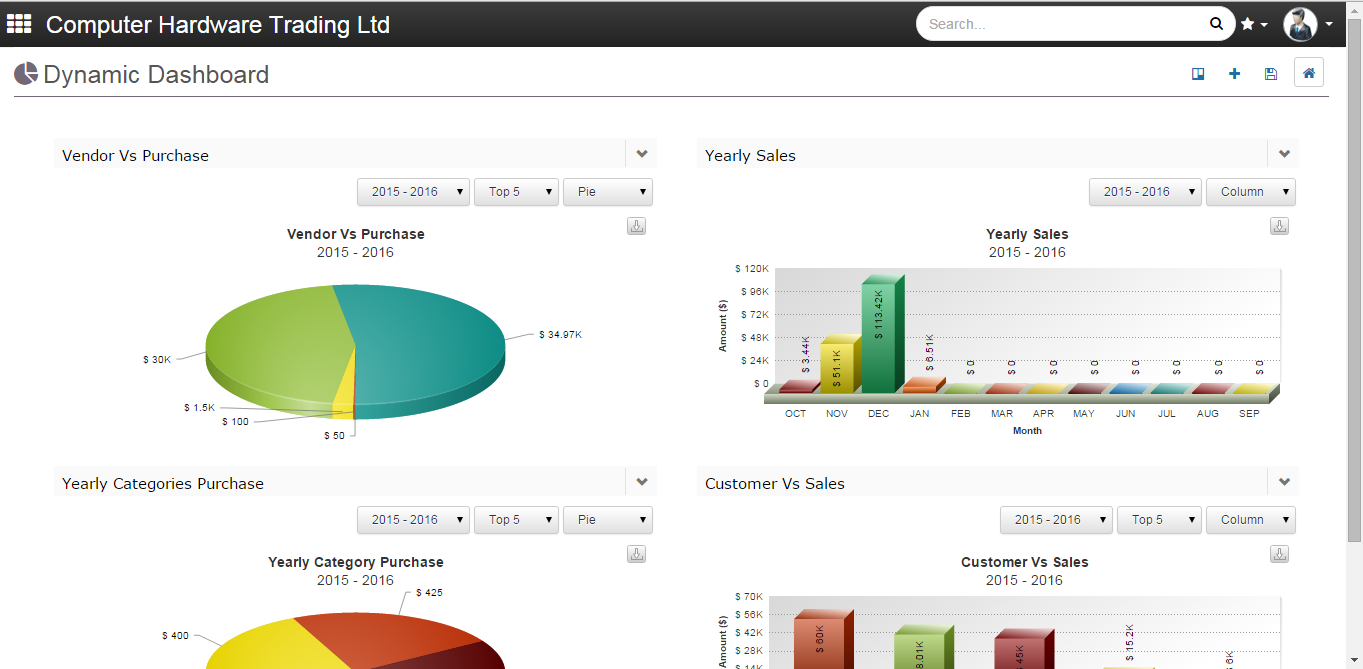Click the $ 400 category pie label
Viewport: 1363px width, 669px height.
pyautogui.click(x=175, y=635)
